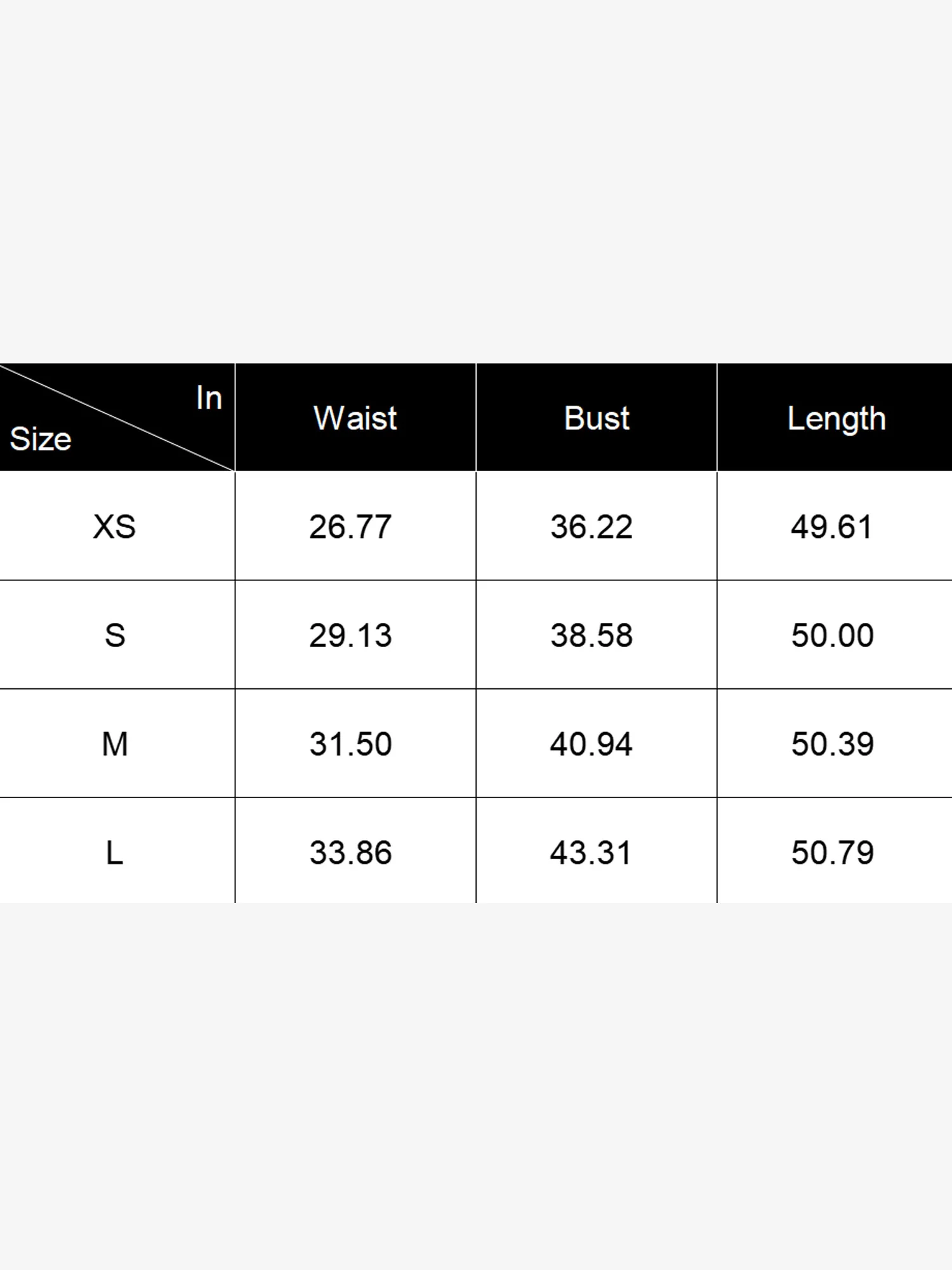Click the Bust column header
Screen dimensions: 952x1270
click(597, 418)
